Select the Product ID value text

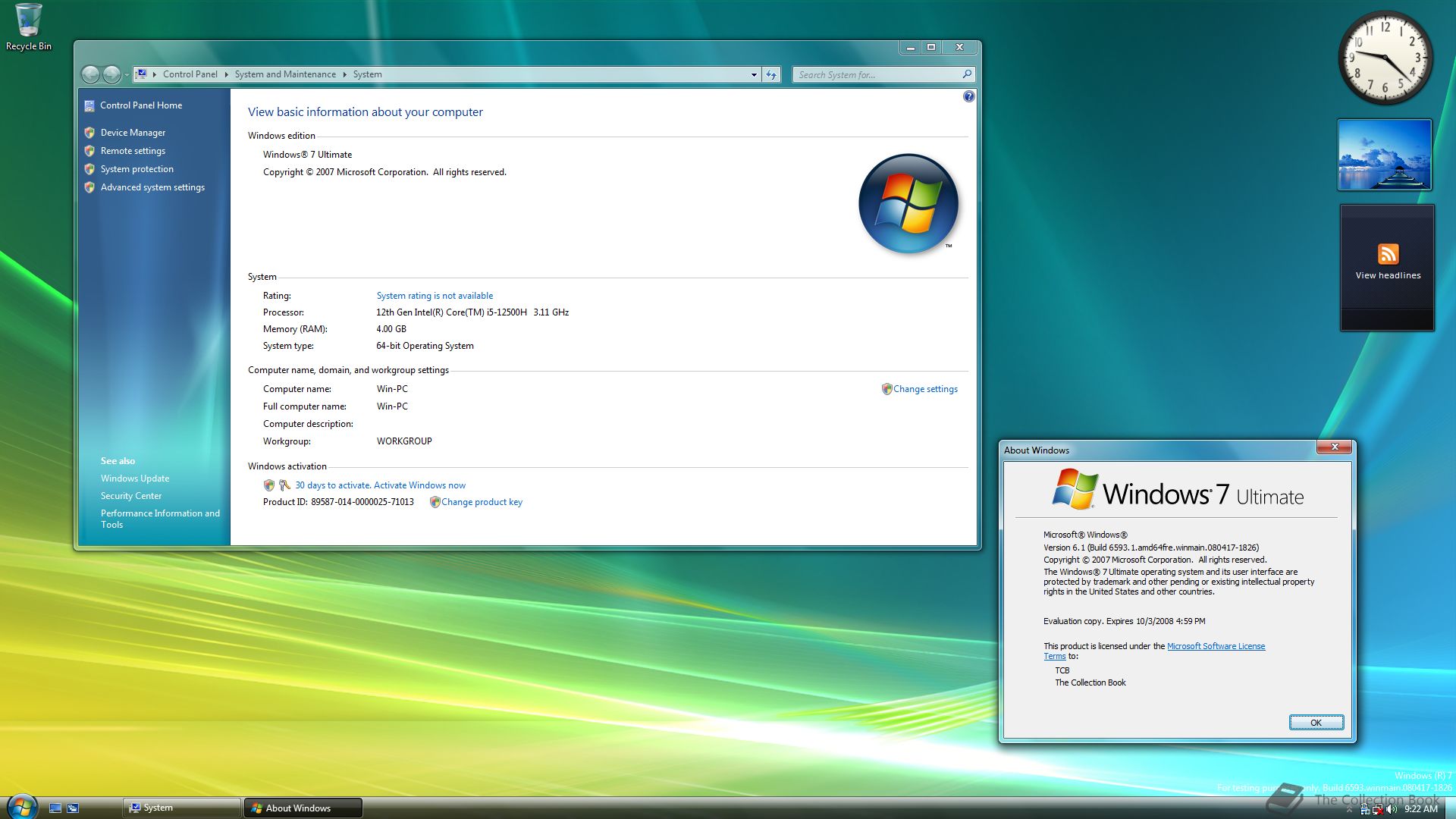(362, 502)
